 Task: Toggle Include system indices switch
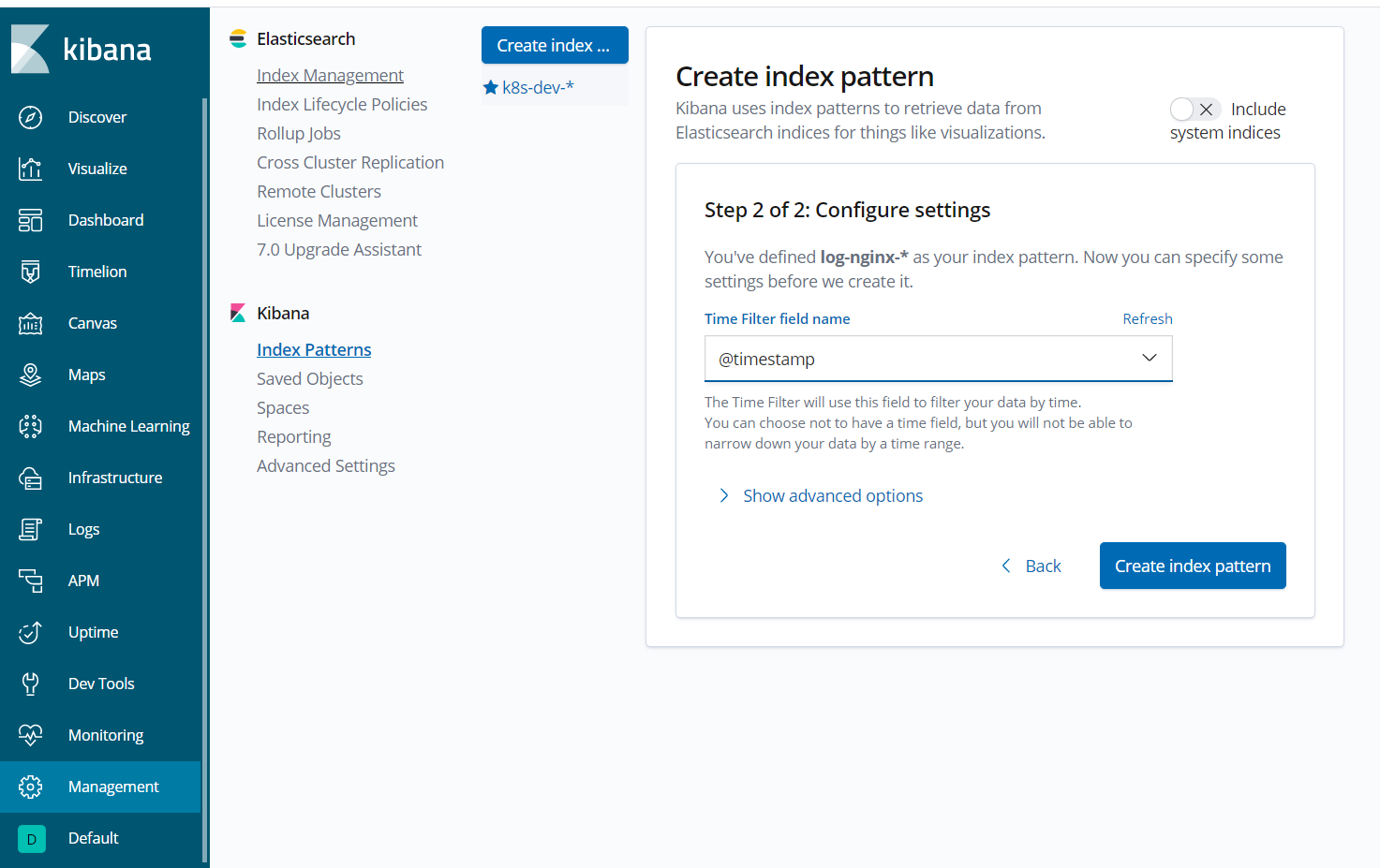coord(1195,110)
